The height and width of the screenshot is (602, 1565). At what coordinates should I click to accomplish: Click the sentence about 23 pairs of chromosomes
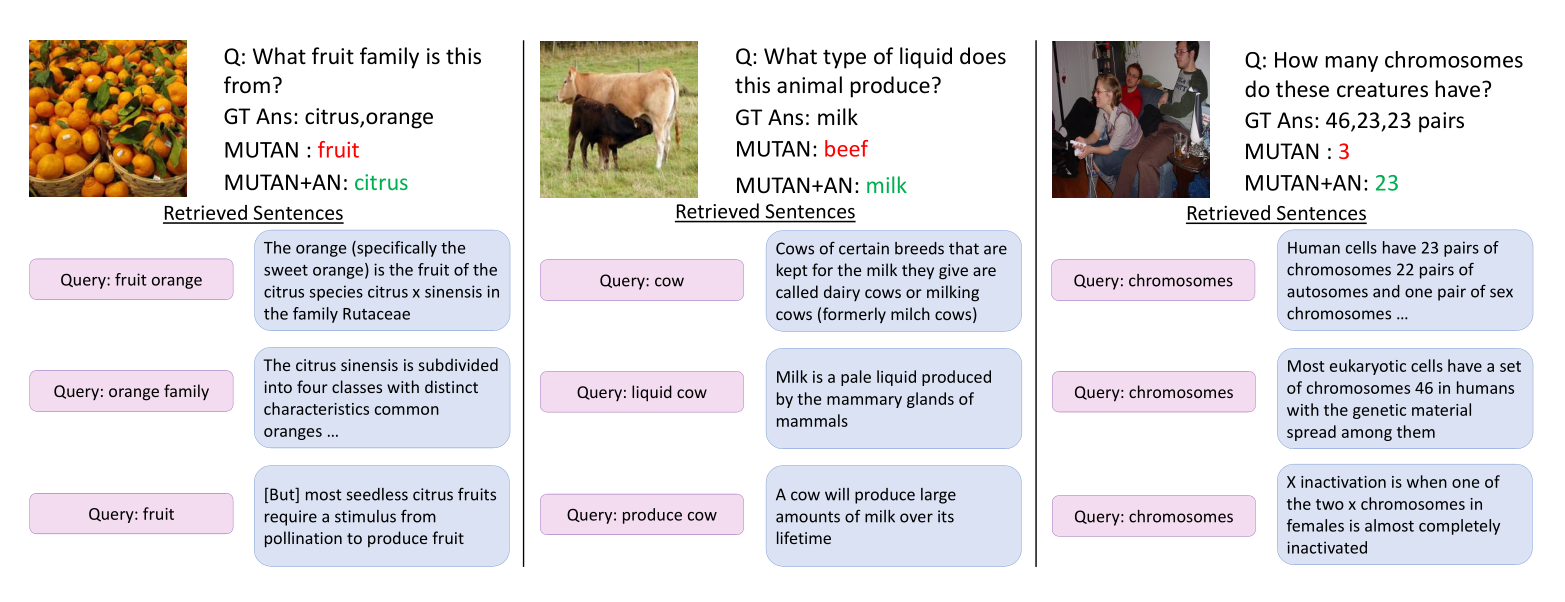(x=1405, y=280)
